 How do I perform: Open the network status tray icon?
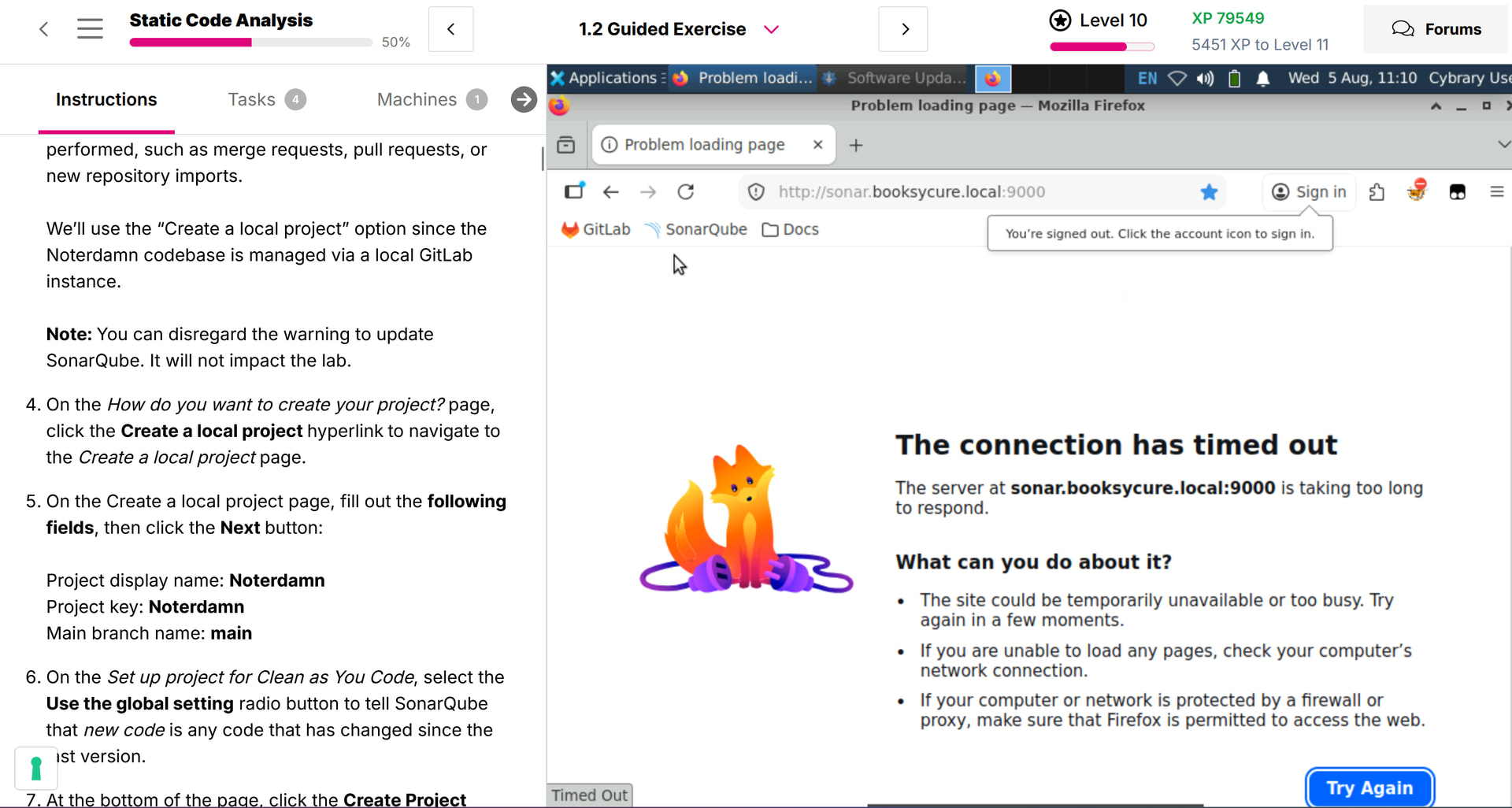coord(1177,78)
